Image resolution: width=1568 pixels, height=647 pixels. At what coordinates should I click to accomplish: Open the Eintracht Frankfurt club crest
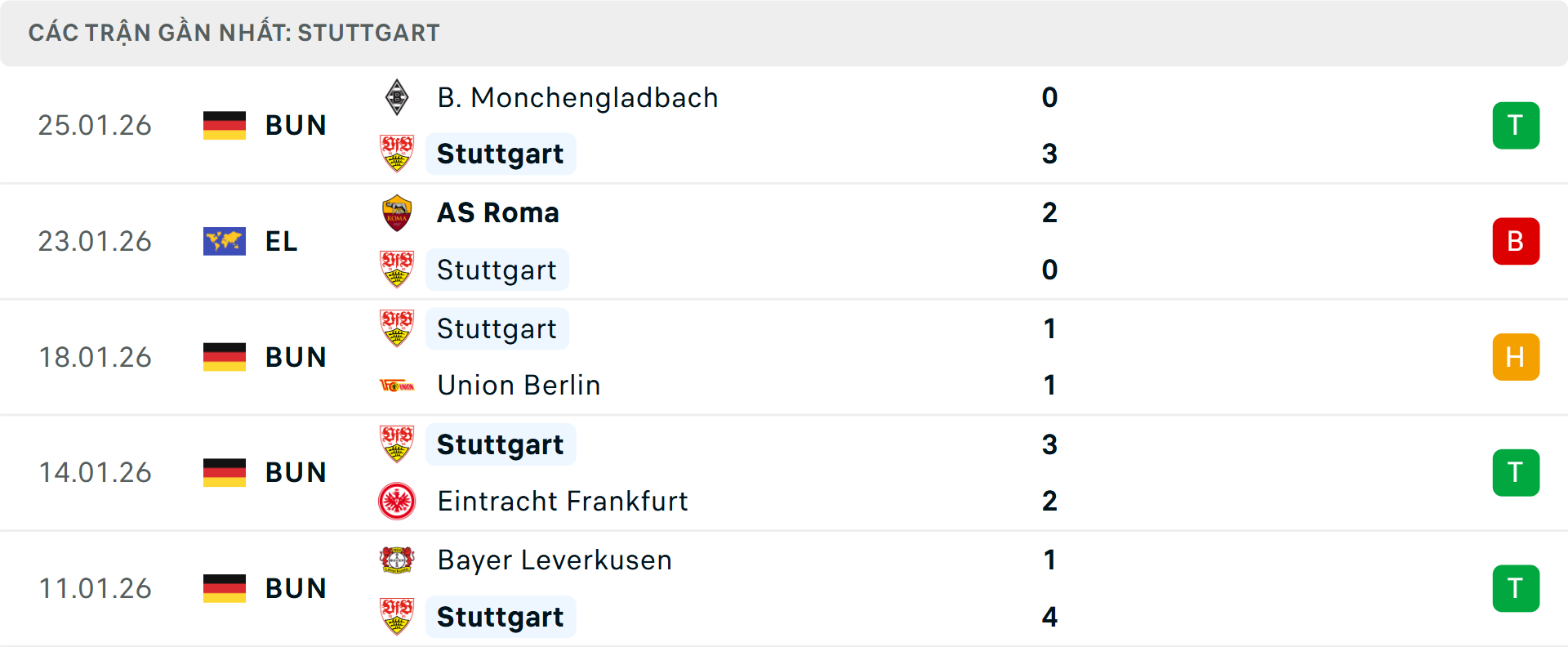point(398,501)
